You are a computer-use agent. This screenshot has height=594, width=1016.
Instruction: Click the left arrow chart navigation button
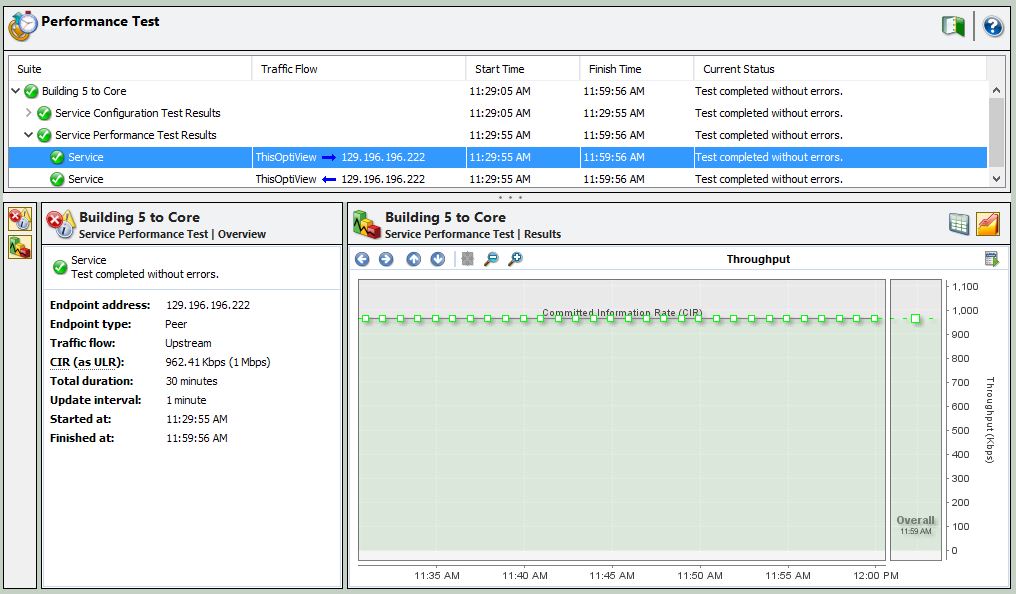click(362, 259)
